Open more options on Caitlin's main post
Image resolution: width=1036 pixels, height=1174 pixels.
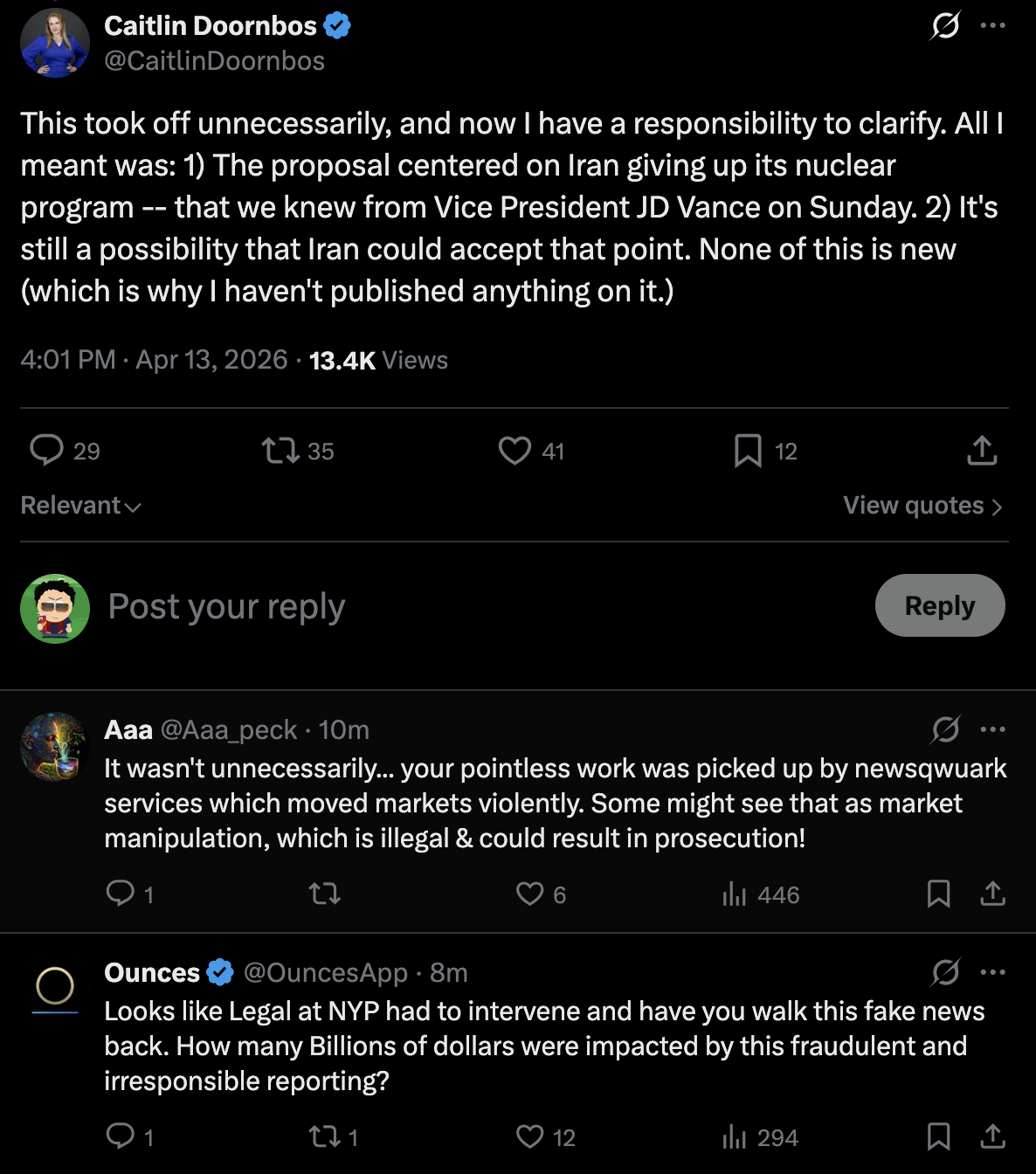pyautogui.click(x=992, y=25)
